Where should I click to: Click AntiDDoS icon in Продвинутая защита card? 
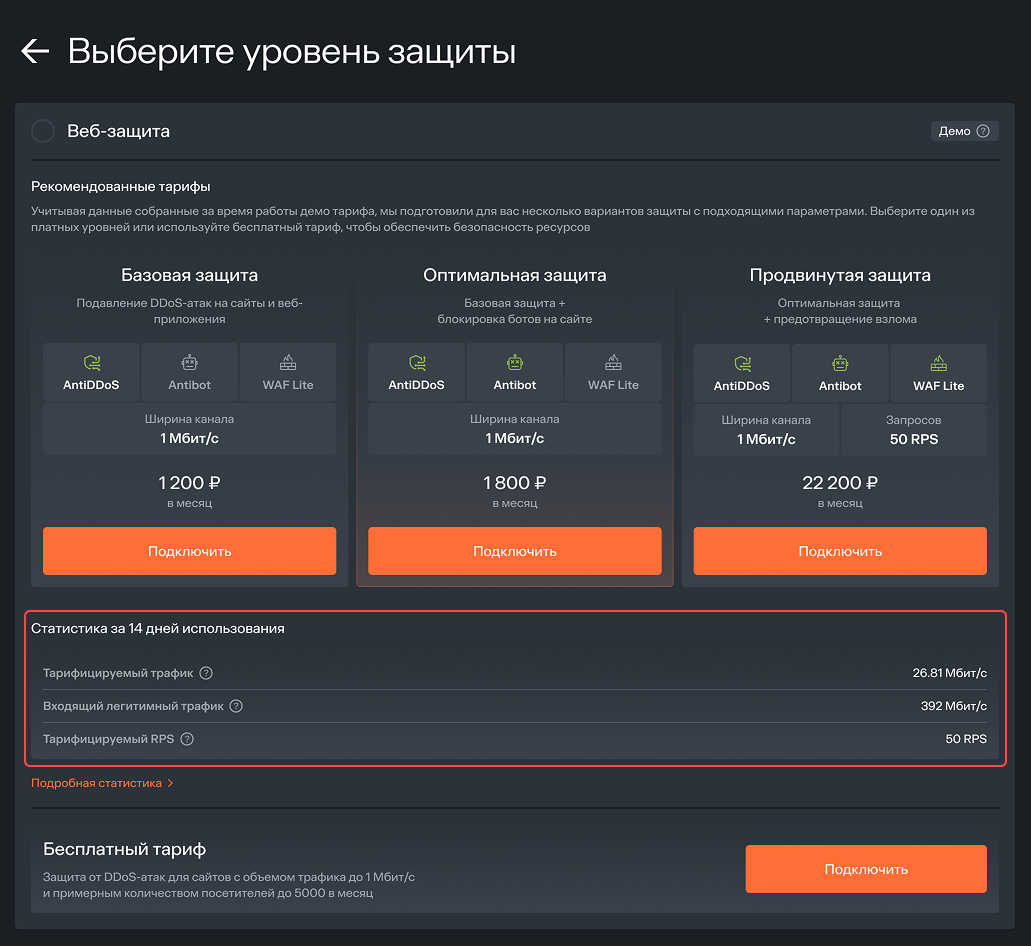click(x=741, y=363)
